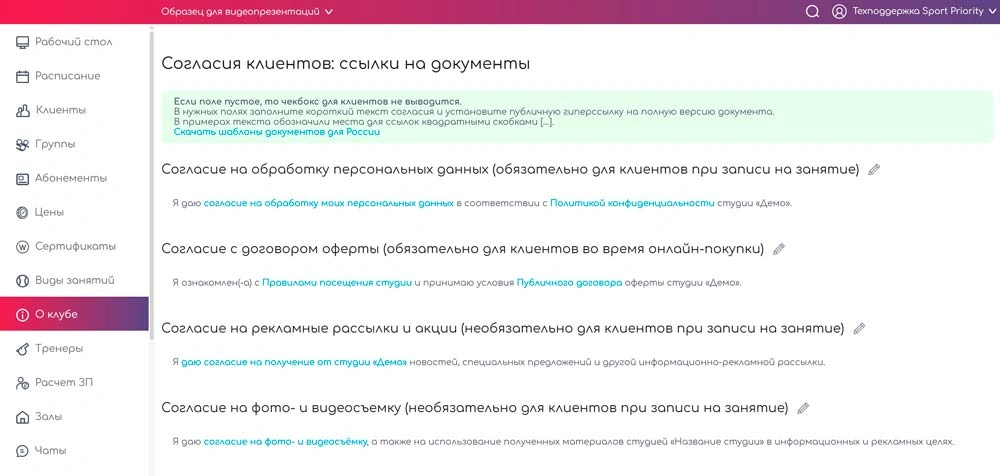Edit the фото- и видеосъемку consent with pencil
The width and height of the screenshot is (1000, 476).
coord(803,408)
